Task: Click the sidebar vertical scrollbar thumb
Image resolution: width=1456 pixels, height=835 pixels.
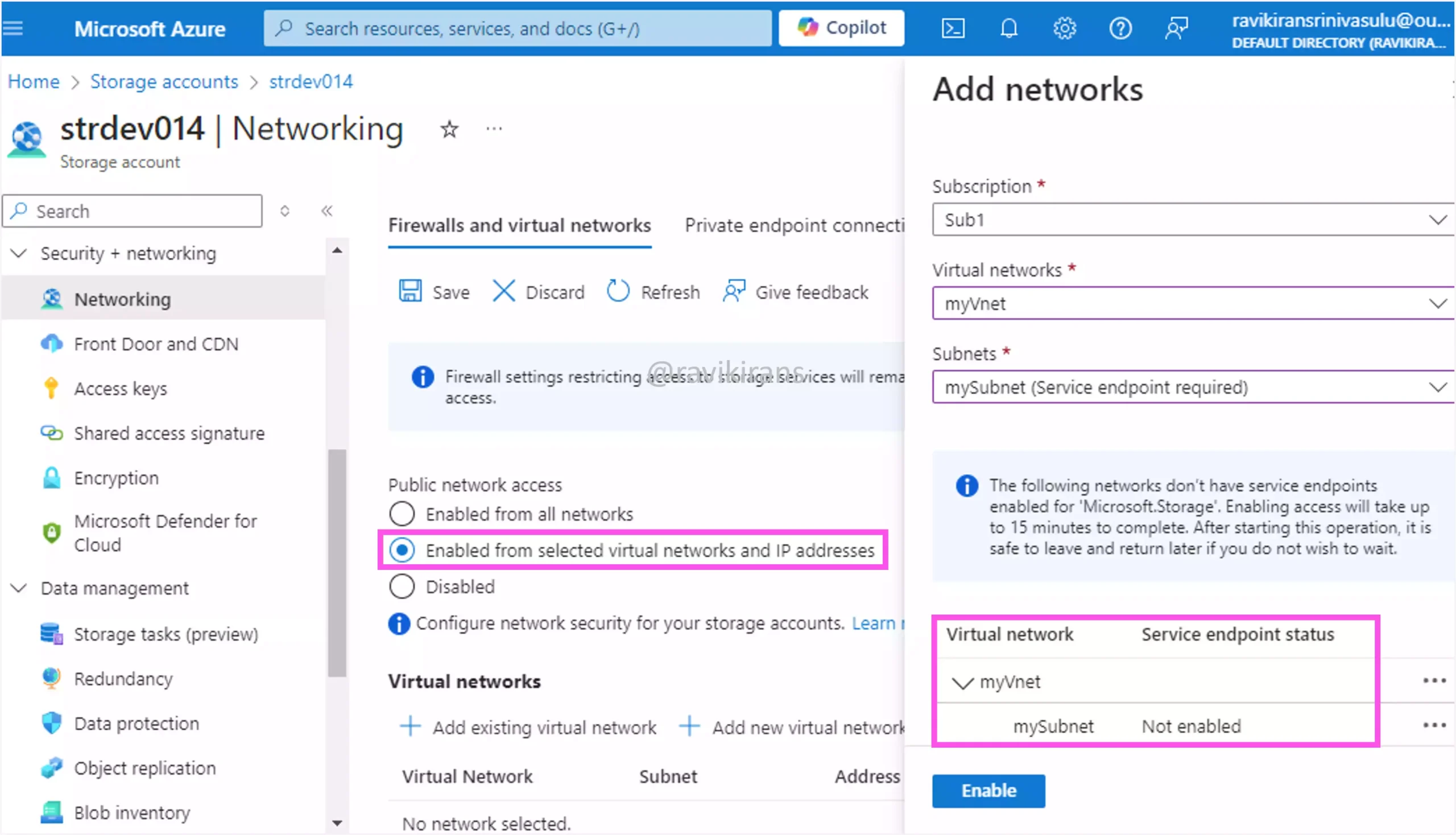Action: (337, 563)
